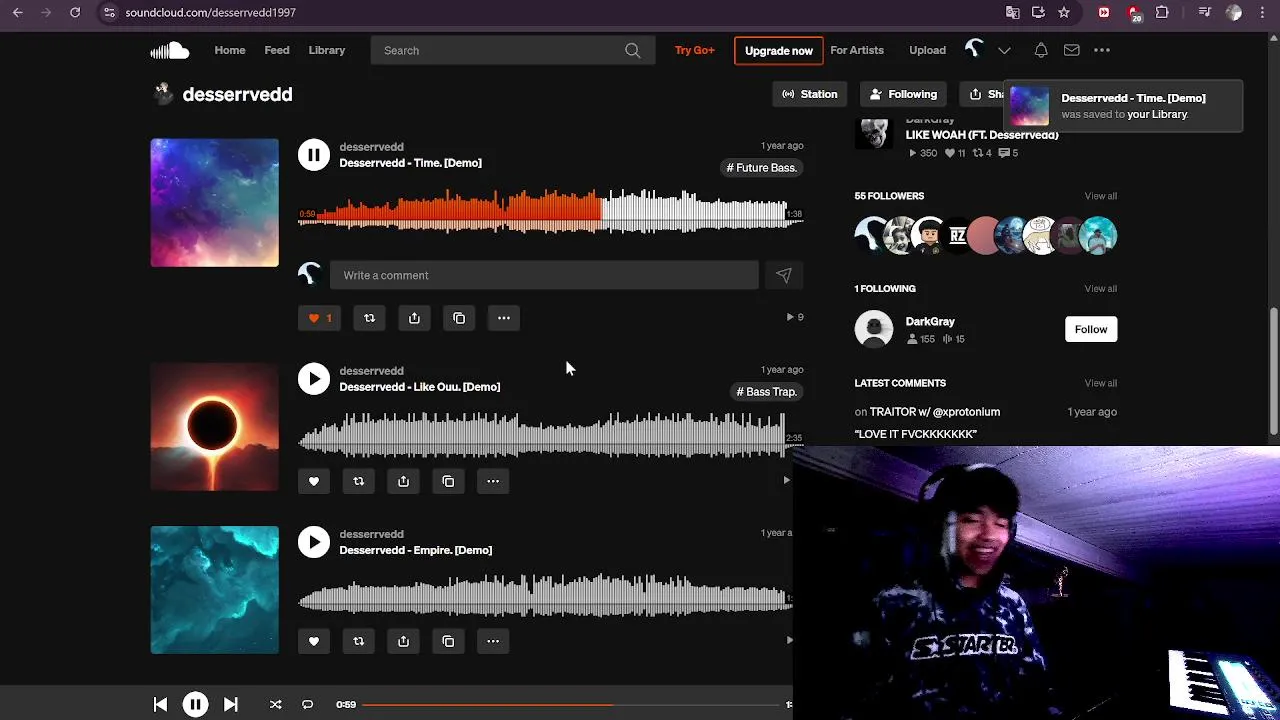Open the Library menu item
Image resolution: width=1280 pixels, height=720 pixels.
click(x=327, y=50)
